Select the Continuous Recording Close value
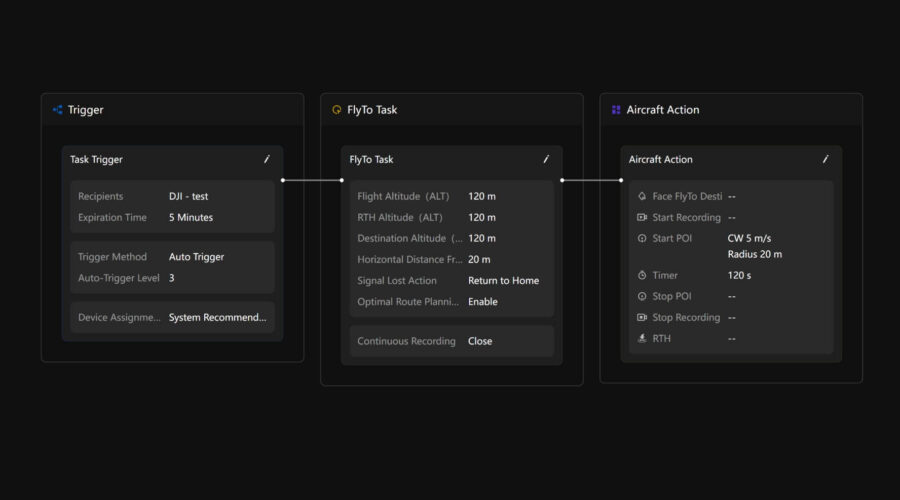The image size is (900, 500). pos(480,341)
